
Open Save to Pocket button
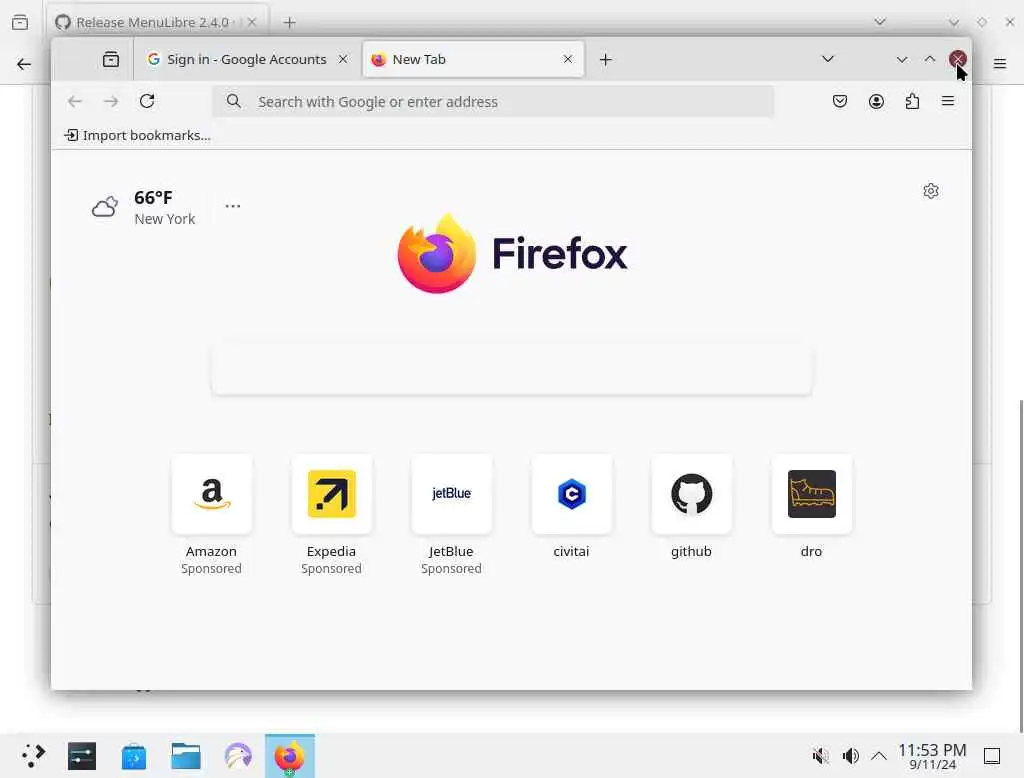[x=840, y=101]
